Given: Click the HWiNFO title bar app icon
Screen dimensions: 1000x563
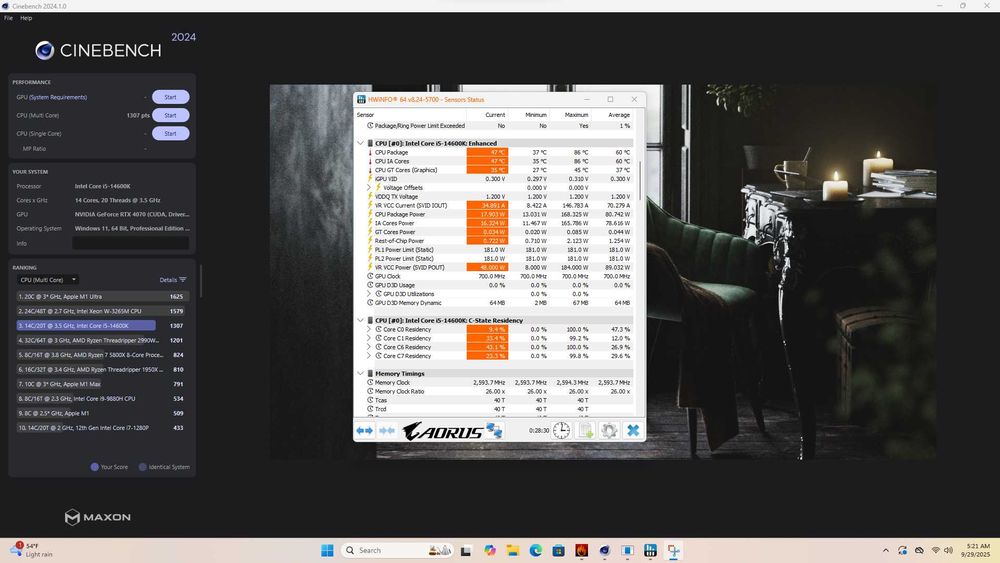Looking at the screenshot, I should (361, 99).
